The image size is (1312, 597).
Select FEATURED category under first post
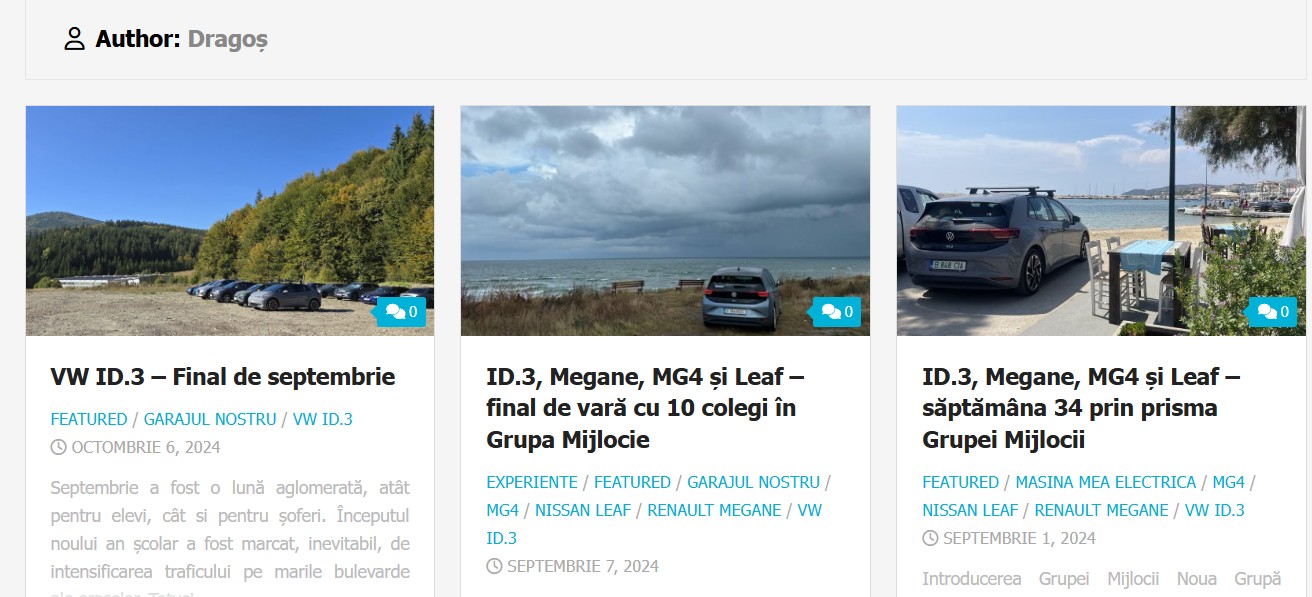pyautogui.click(x=89, y=419)
